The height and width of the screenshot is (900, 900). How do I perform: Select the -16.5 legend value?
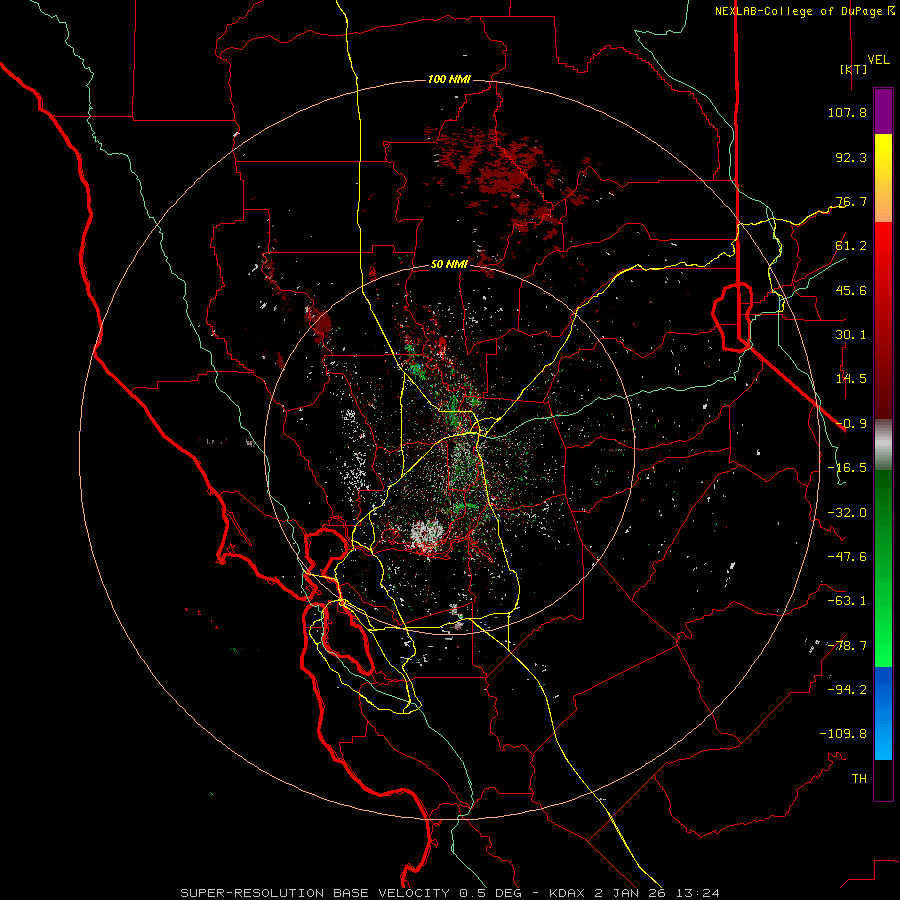click(x=847, y=468)
